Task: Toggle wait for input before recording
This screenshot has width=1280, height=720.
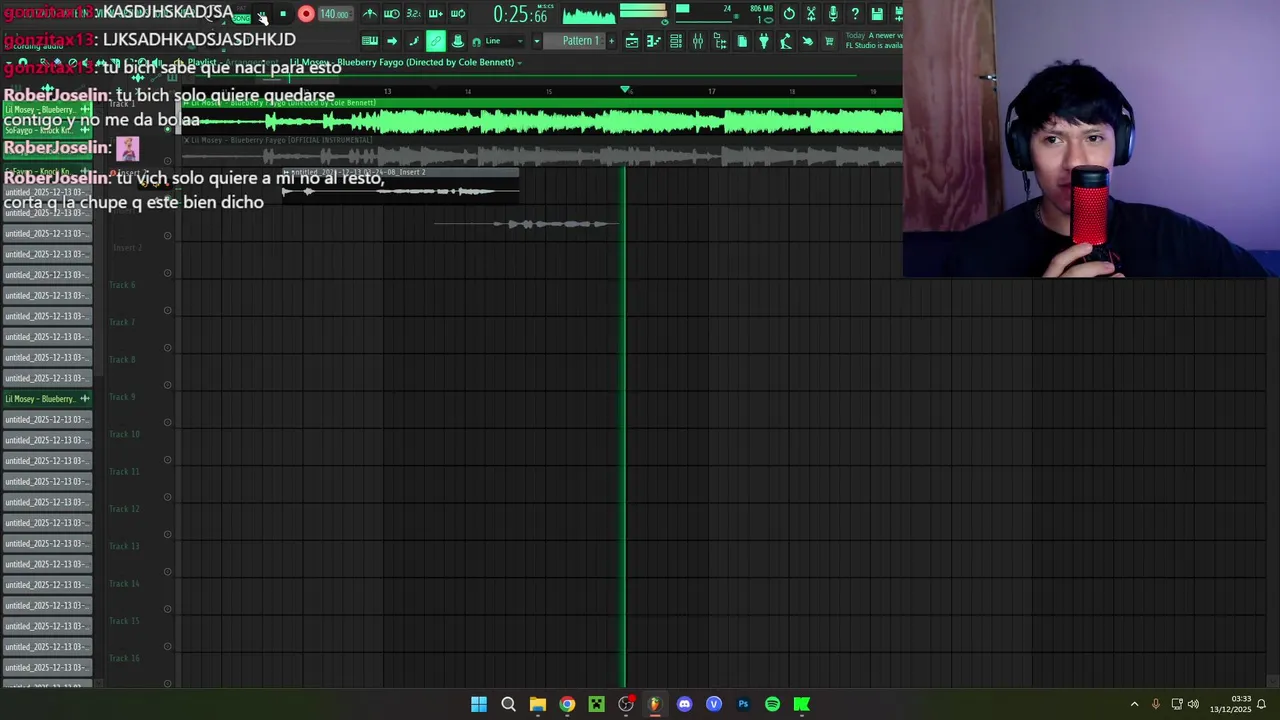Action: point(392,14)
